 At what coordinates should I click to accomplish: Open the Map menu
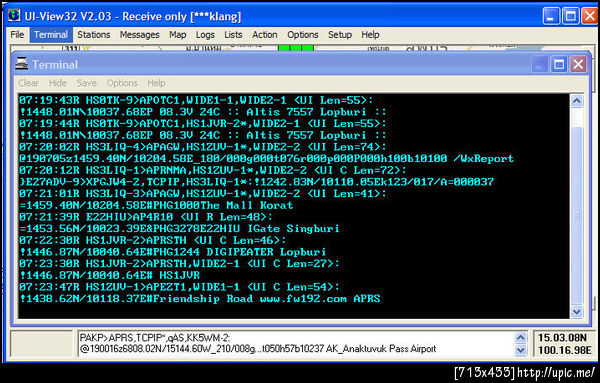click(x=178, y=35)
